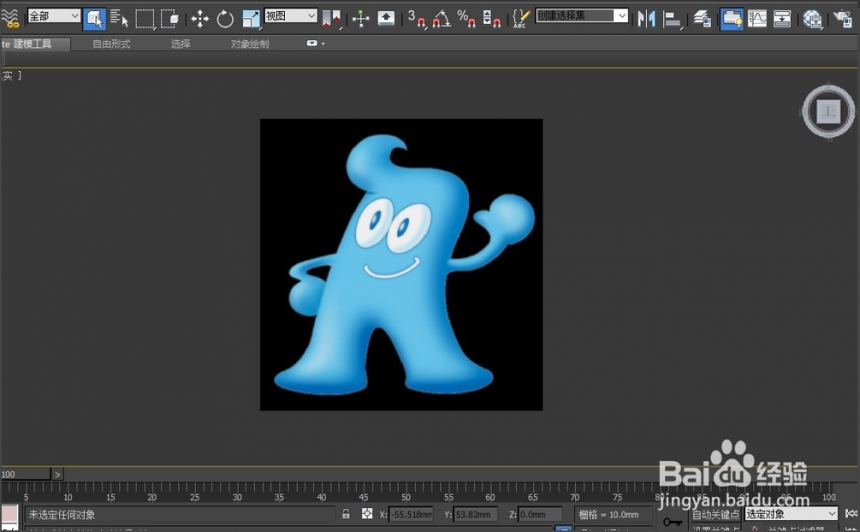Toggle Window/Crossing selection mode

pos(170,19)
